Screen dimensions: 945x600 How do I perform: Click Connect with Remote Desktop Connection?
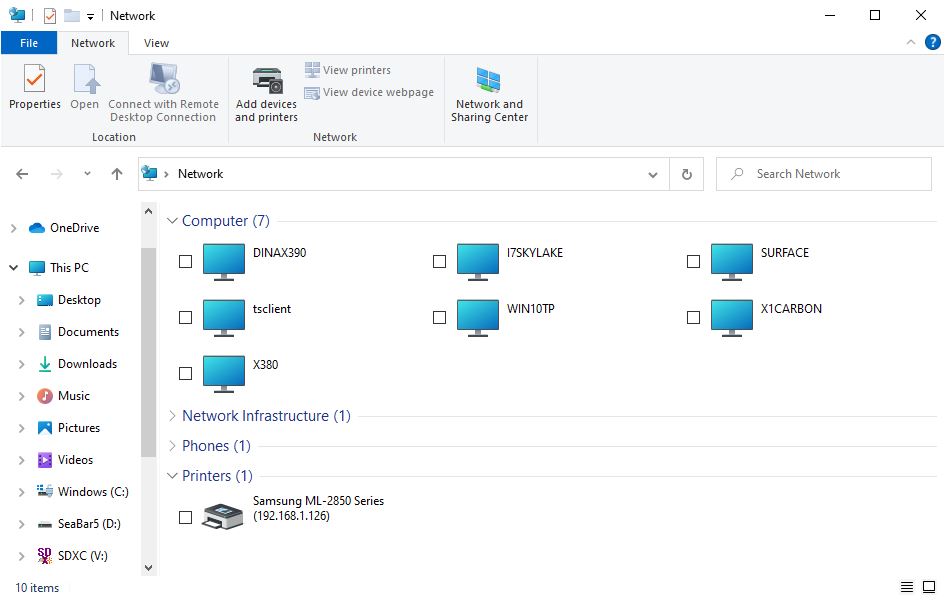pyautogui.click(x=163, y=92)
